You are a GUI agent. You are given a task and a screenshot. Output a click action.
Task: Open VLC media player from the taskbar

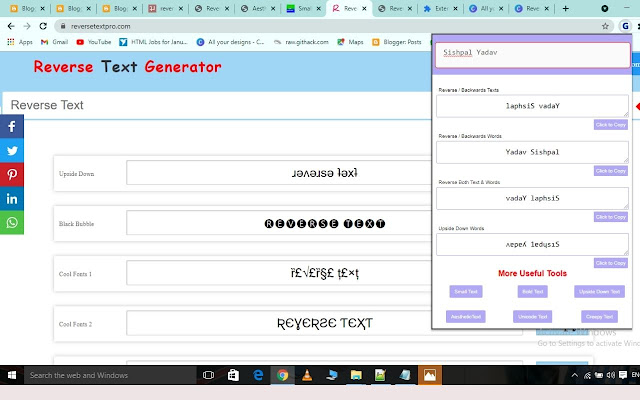[307, 375]
